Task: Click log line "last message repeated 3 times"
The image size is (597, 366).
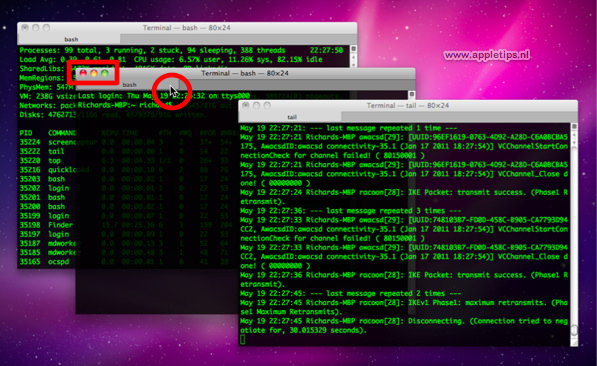Action: point(351,211)
